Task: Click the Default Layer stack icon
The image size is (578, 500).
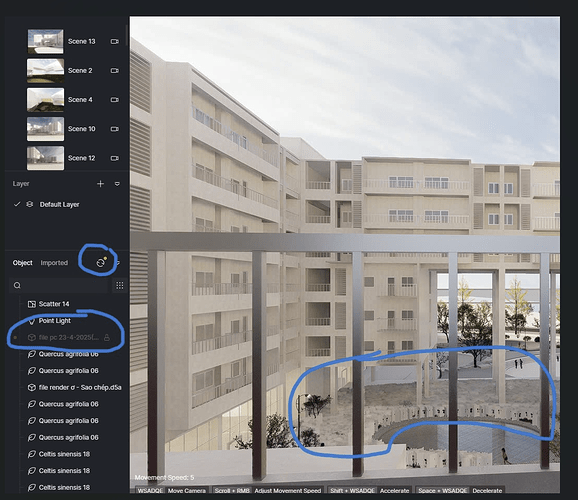Action: pos(30,204)
